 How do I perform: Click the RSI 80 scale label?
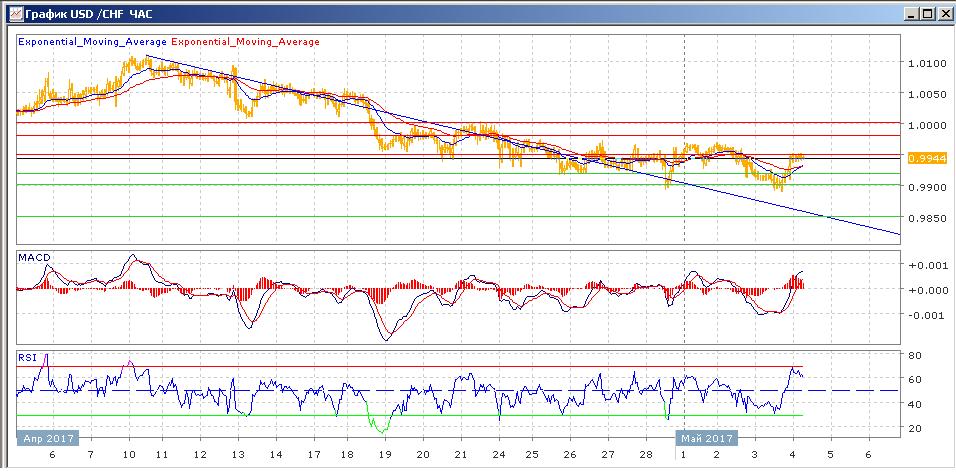(914, 355)
